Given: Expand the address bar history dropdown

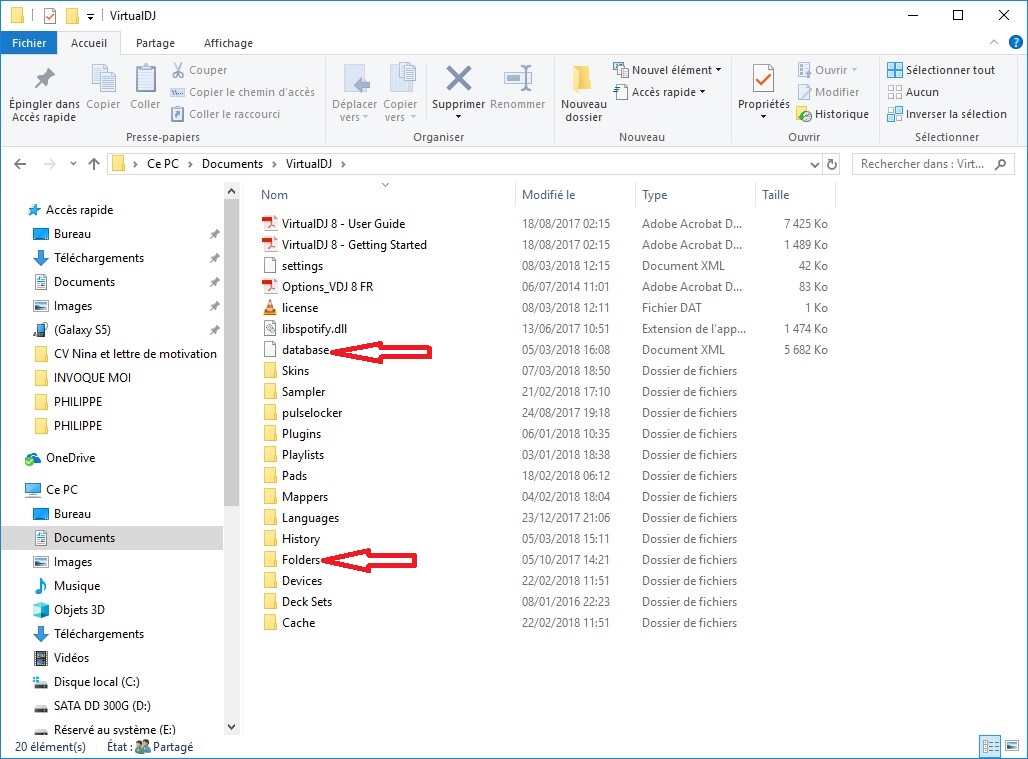Looking at the screenshot, I should pyautogui.click(x=814, y=165).
